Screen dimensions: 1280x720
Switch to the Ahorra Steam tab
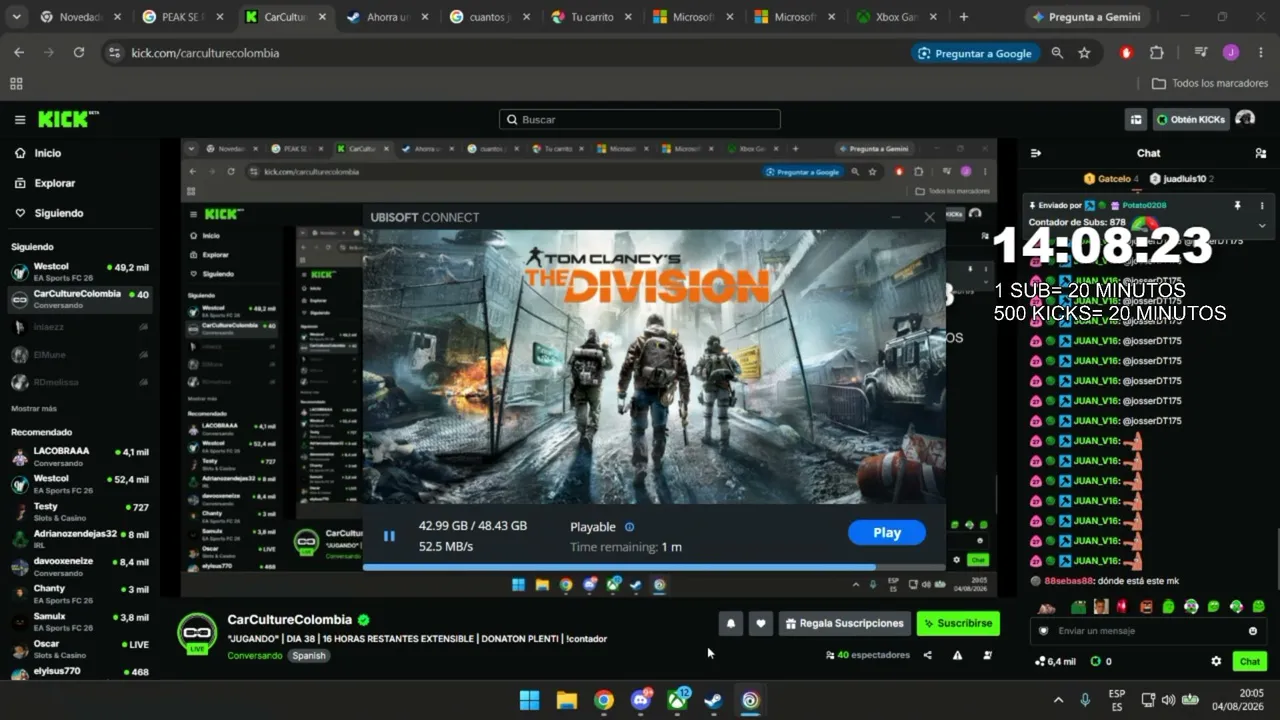(387, 17)
